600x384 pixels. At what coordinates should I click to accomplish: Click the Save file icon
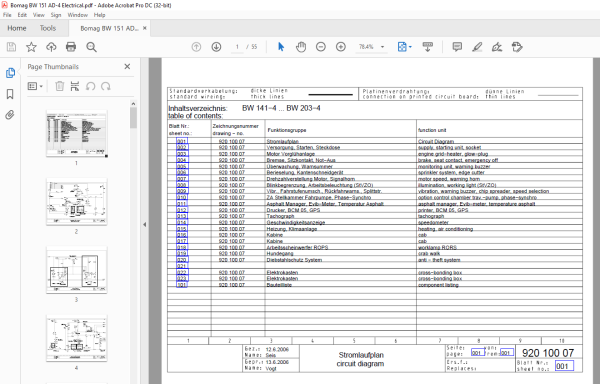(x=11, y=47)
